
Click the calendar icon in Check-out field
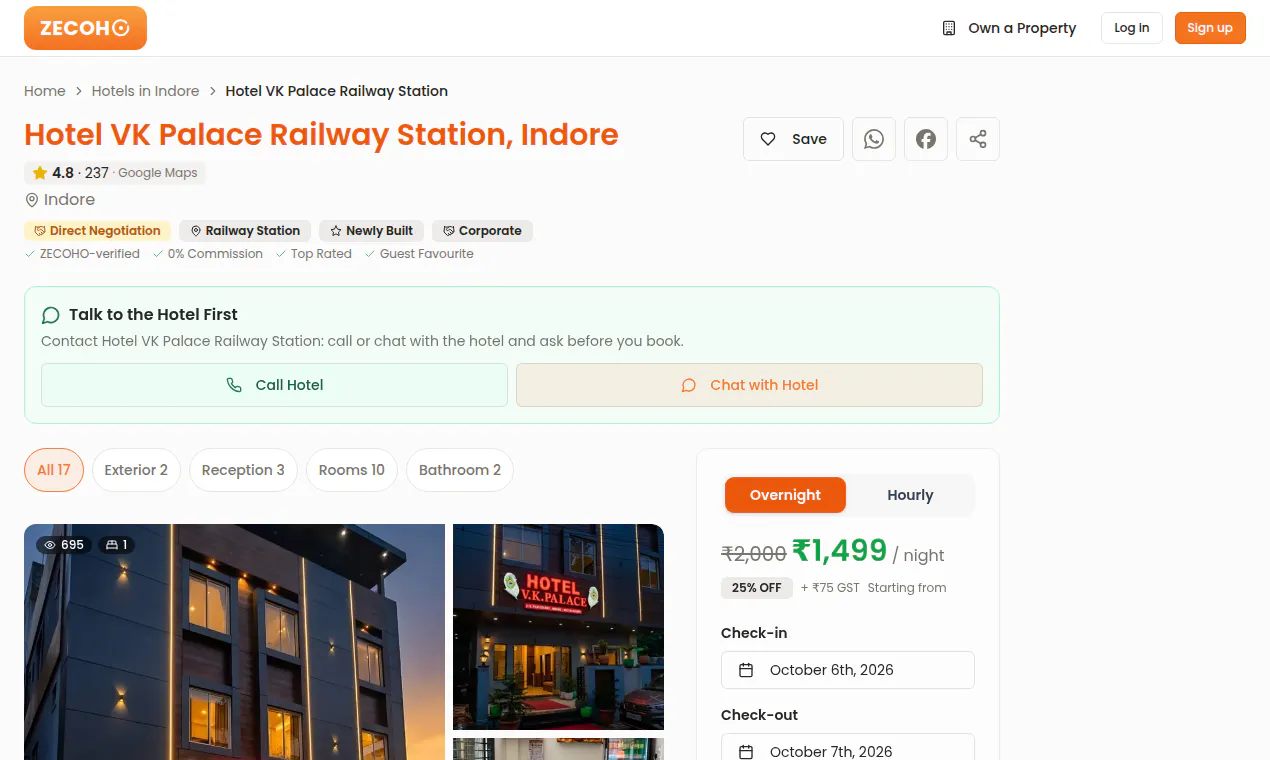point(746,752)
